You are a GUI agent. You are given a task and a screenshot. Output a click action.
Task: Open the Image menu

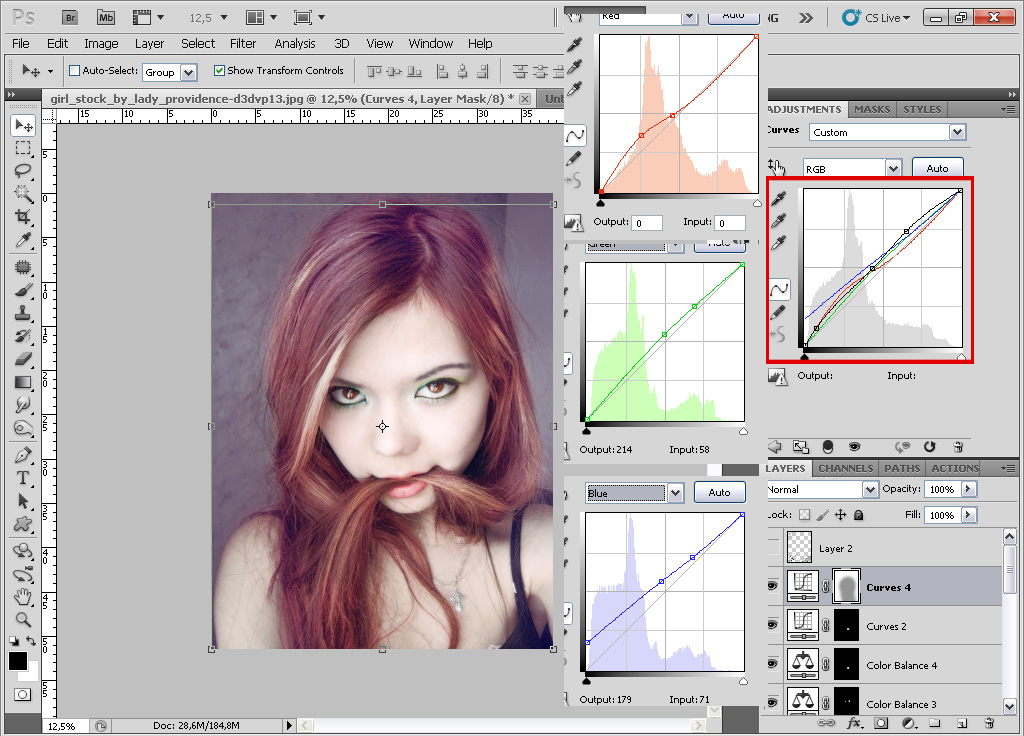click(101, 44)
